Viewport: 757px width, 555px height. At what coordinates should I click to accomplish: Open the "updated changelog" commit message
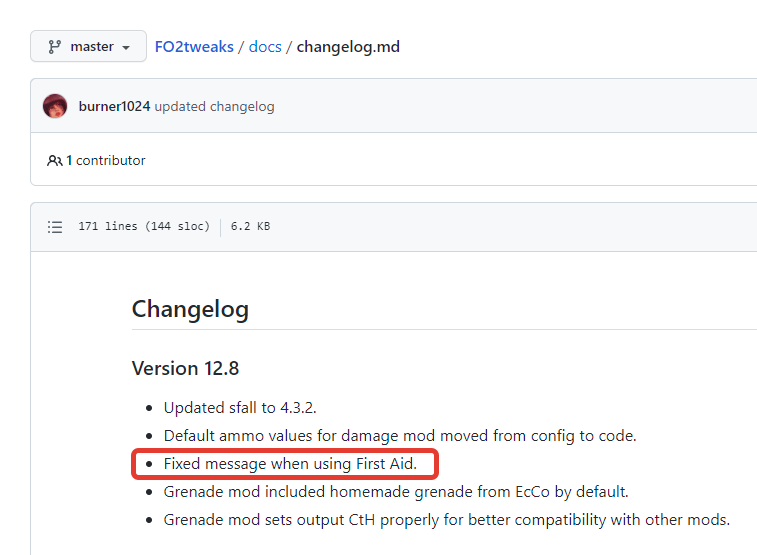[214, 106]
